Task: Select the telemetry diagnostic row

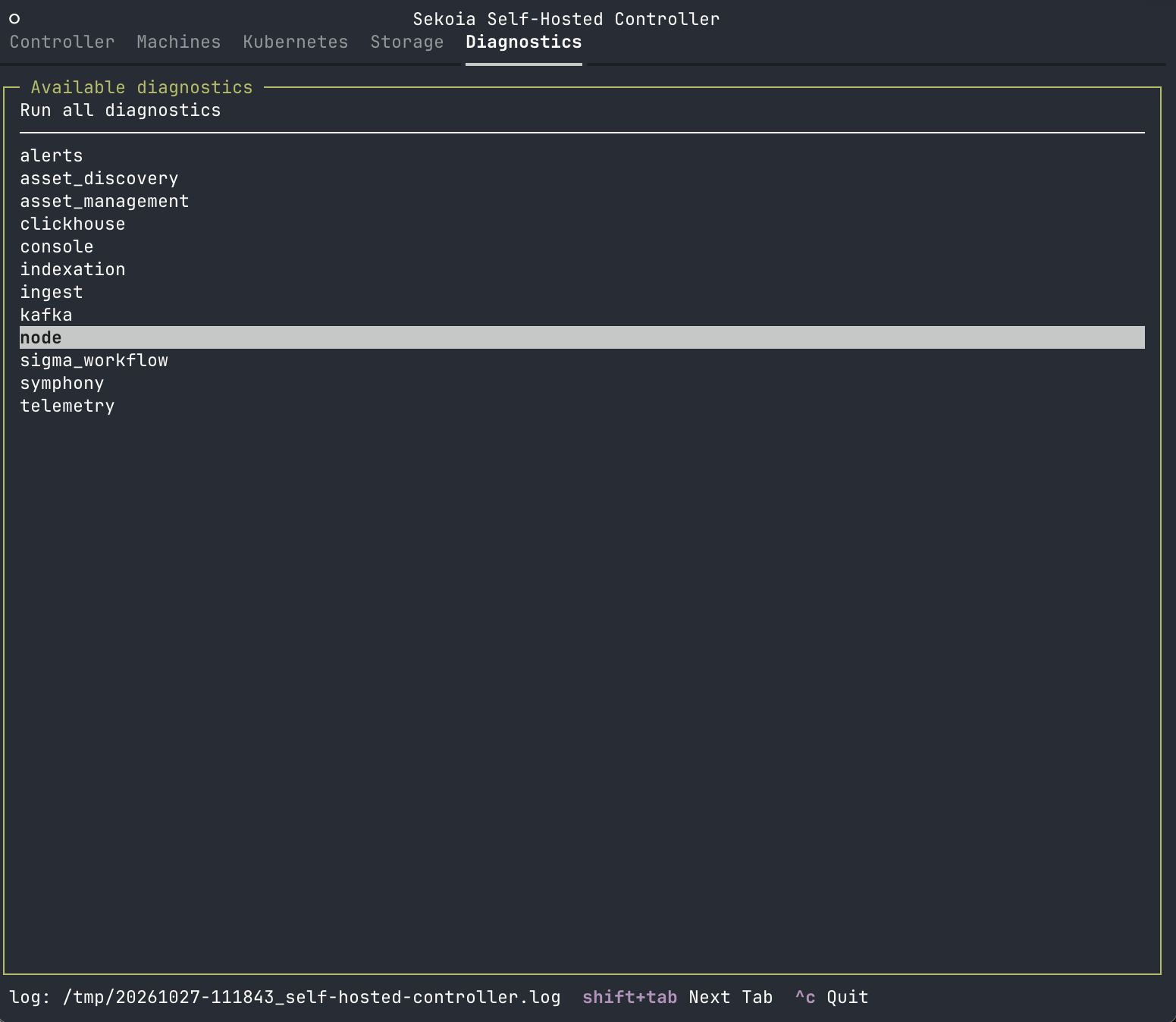Action: (582, 406)
